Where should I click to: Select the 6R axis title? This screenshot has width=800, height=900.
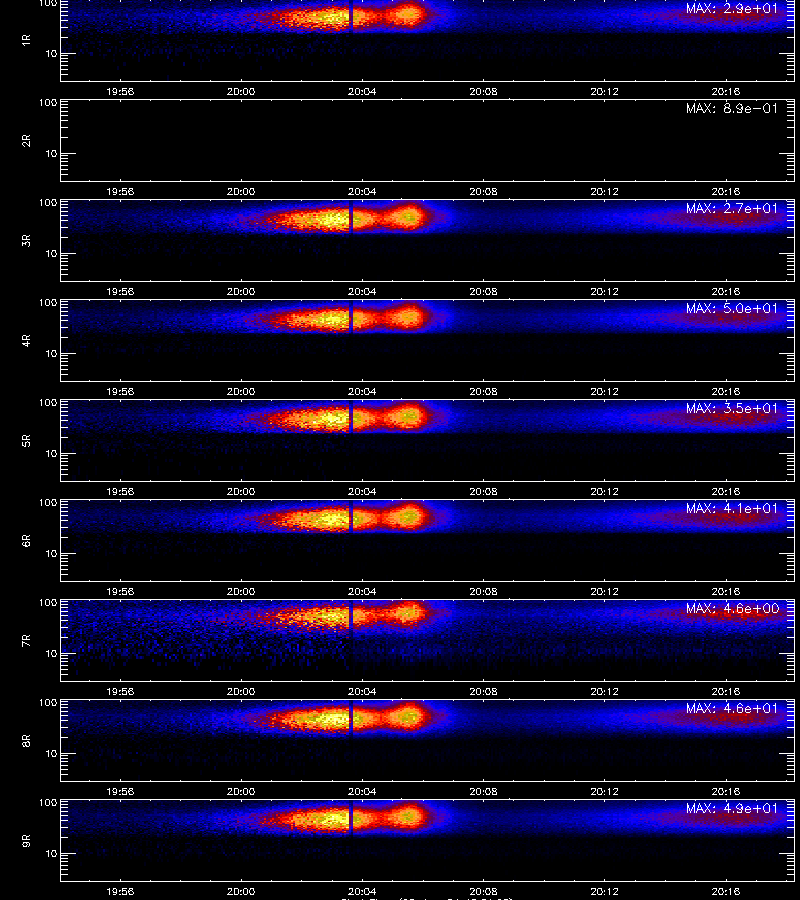coord(26,540)
